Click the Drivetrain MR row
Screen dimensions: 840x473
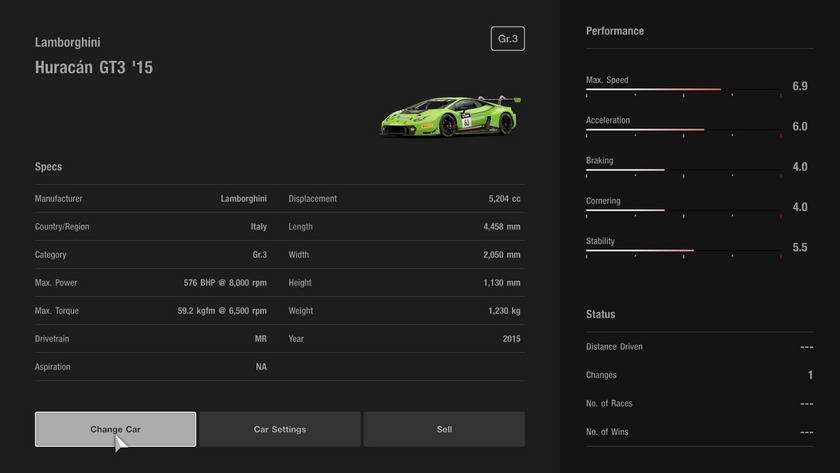[x=150, y=339]
